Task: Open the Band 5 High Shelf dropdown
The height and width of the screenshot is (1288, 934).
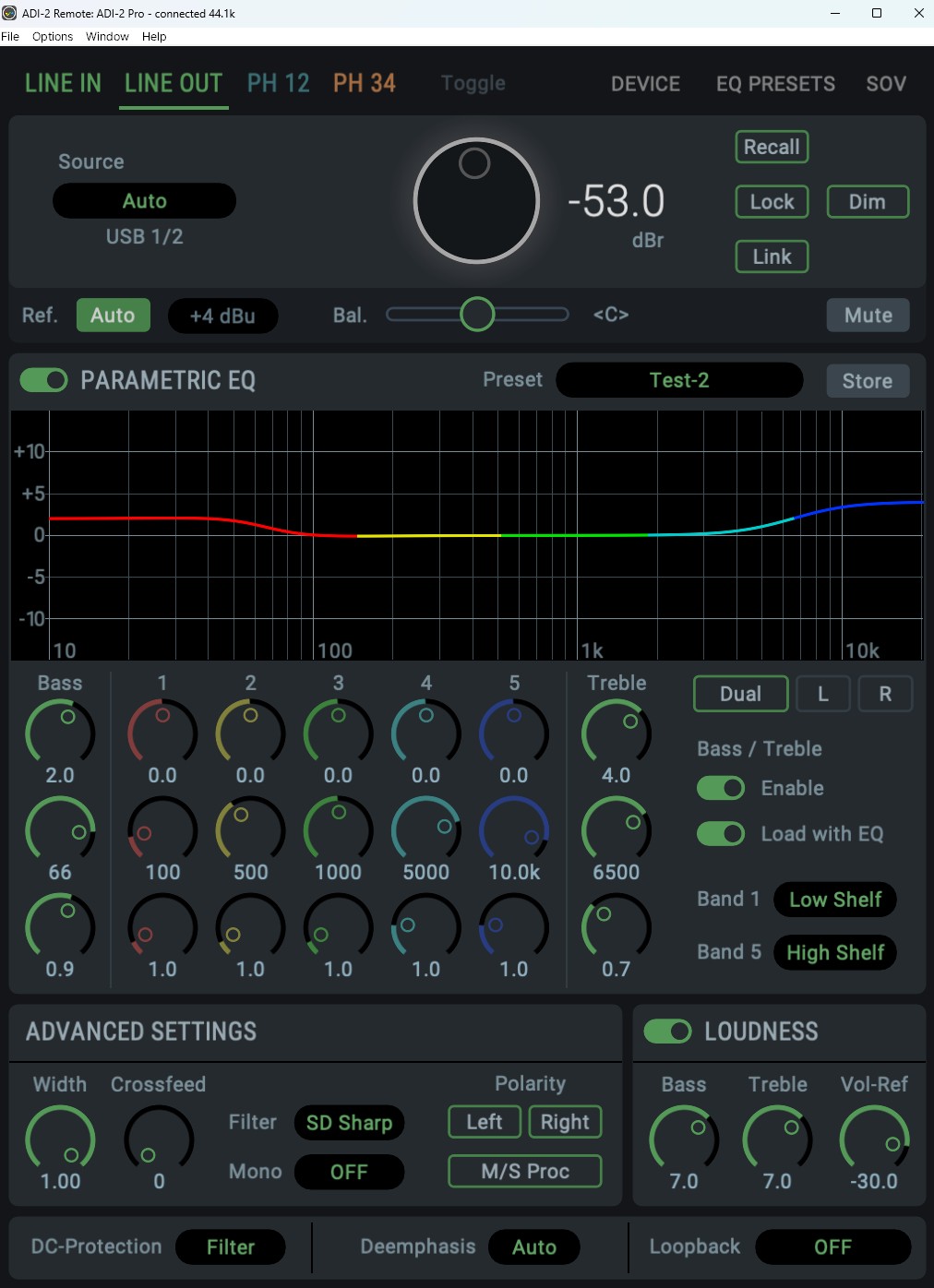Action: click(x=834, y=952)
